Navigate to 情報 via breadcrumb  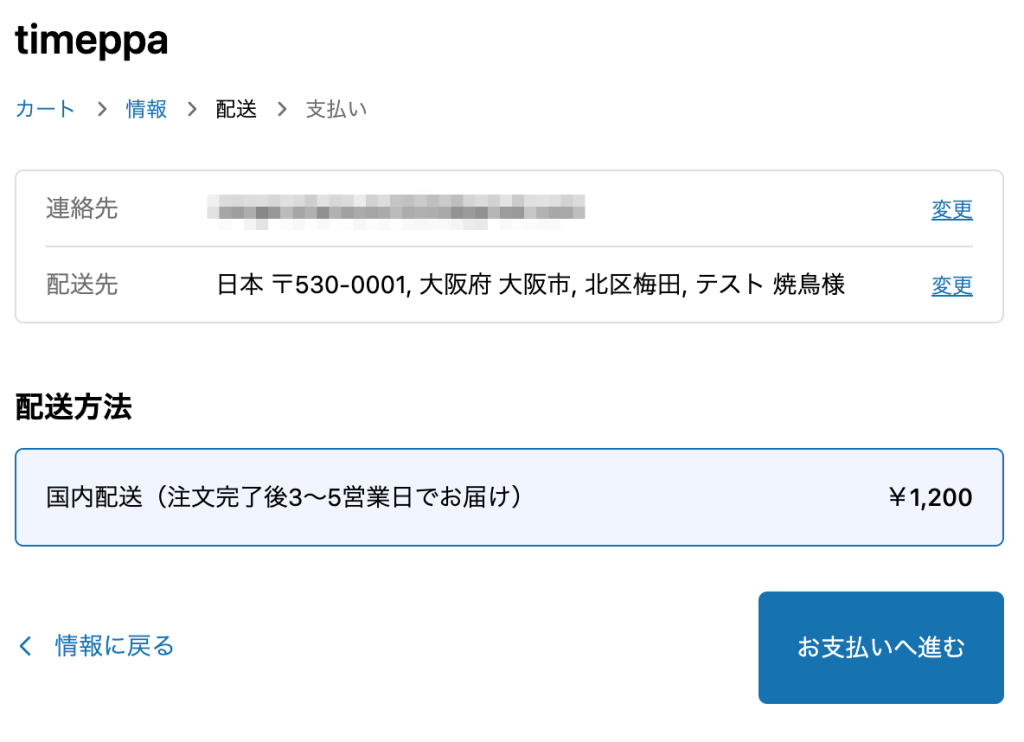pyautogui.click(x=145, y=109)
